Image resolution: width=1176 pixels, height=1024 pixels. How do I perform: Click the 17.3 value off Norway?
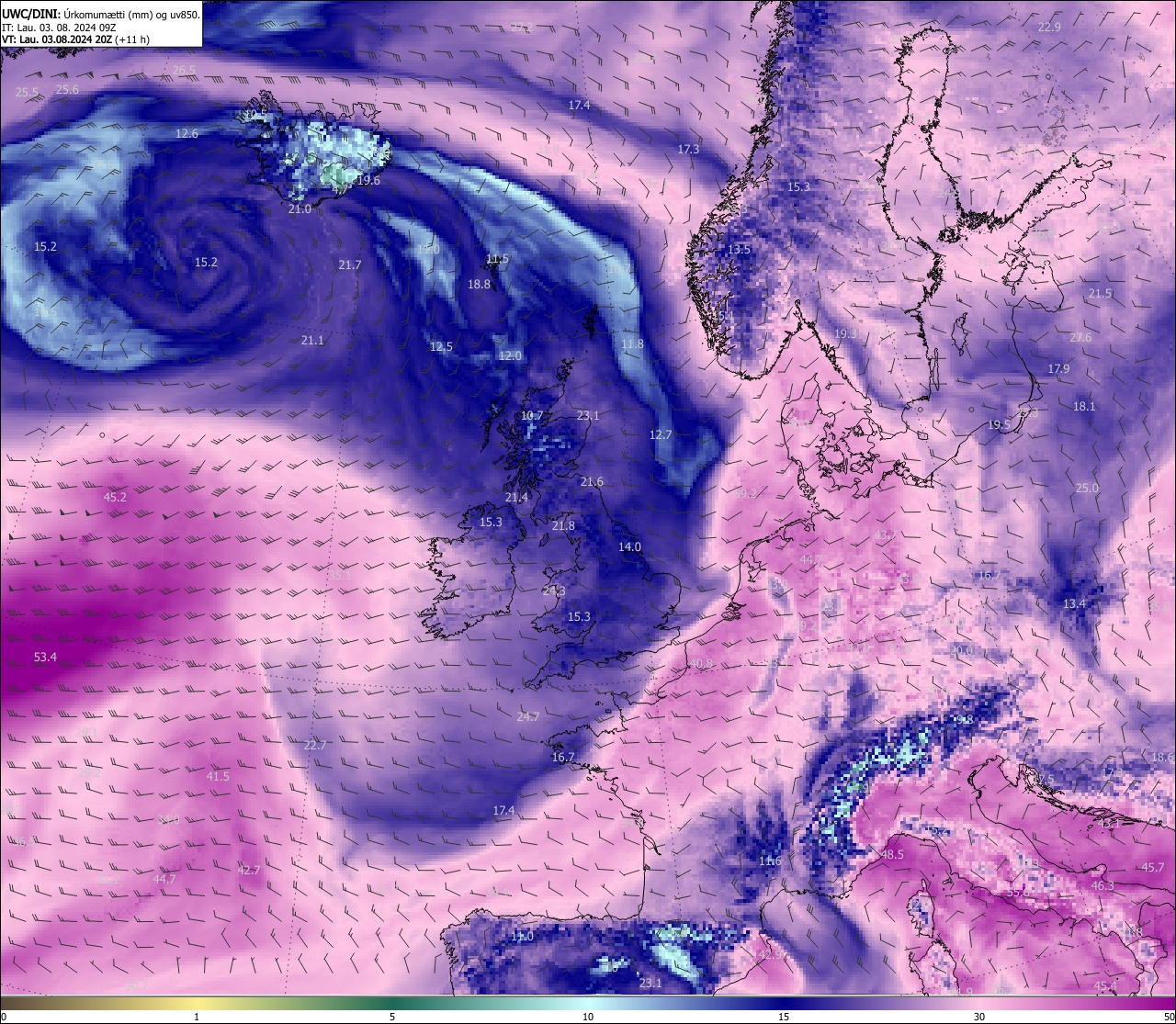(x=688, y=149)
